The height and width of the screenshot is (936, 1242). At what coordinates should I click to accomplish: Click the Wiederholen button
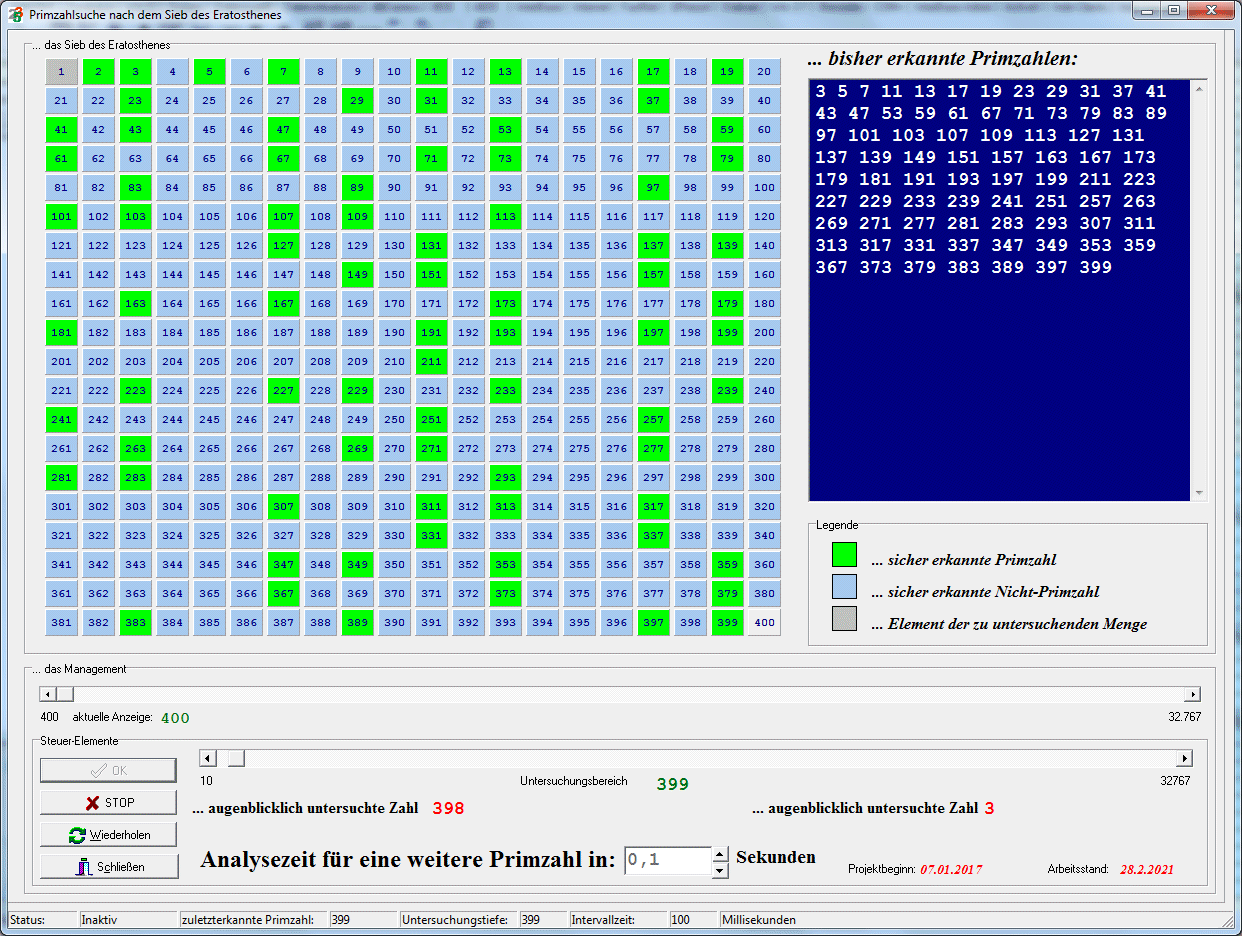point(108,834)
